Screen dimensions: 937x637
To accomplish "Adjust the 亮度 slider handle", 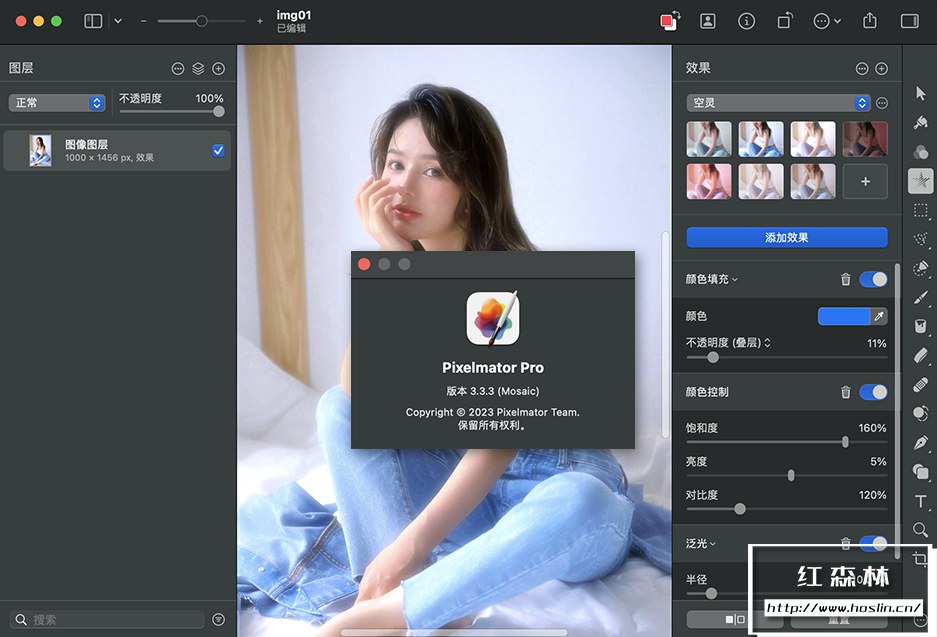I will (x=791, y=476).
